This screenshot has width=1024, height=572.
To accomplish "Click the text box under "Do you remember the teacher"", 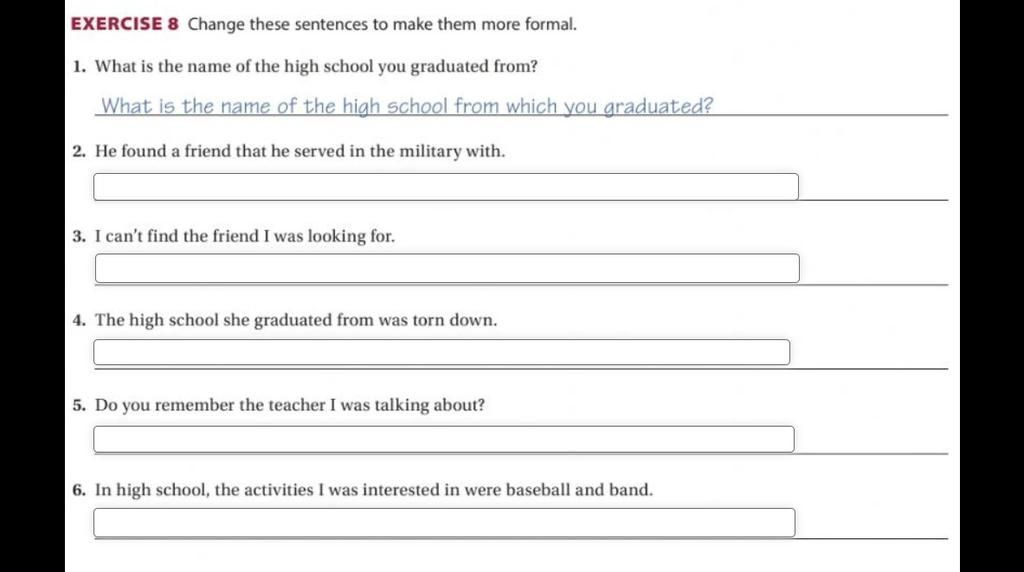I will (x=444, y=439).
